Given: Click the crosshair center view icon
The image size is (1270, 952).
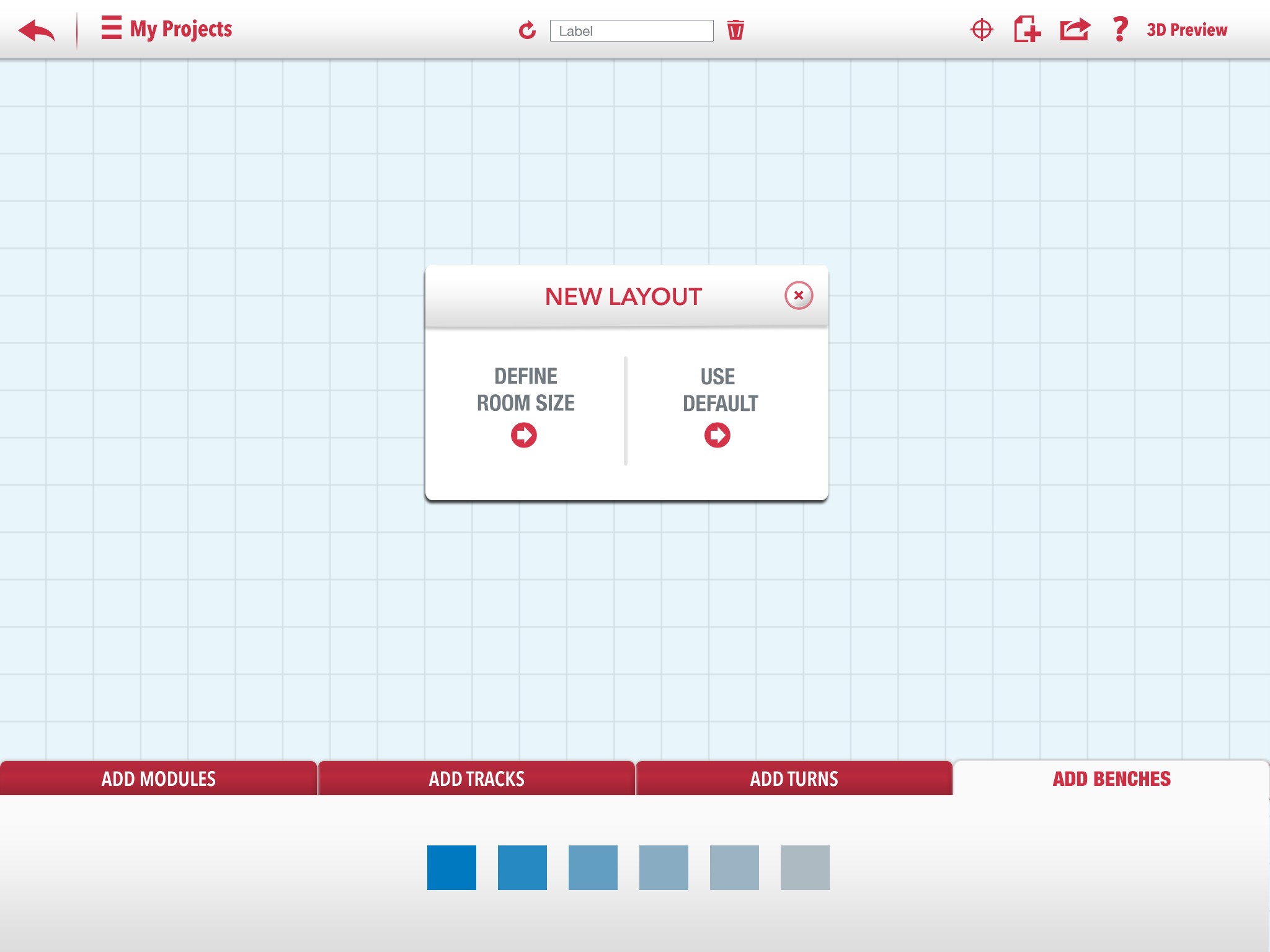Looking at the screenshot, I should pos(982,30).
